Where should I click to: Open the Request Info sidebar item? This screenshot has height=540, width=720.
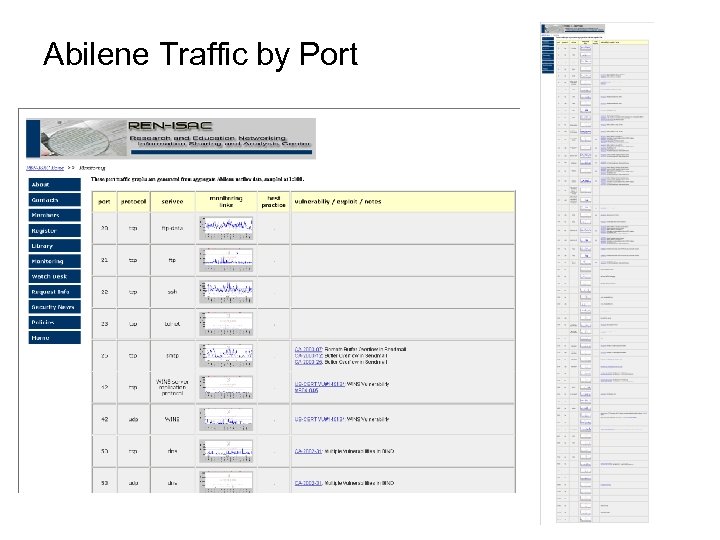coord(54,292)
